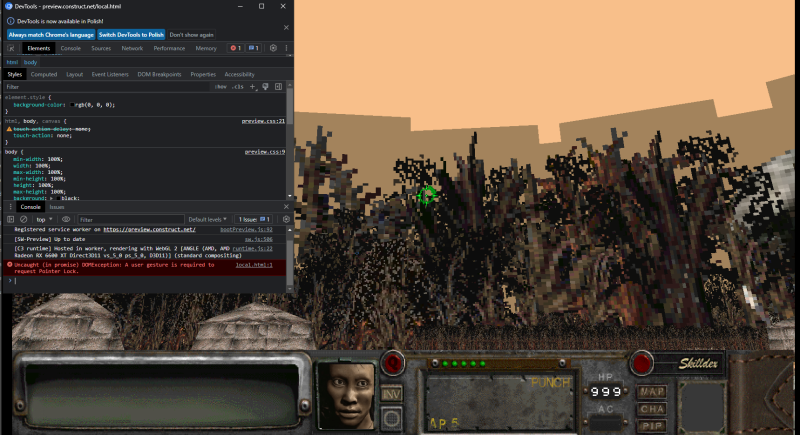The height and width of the screenshot is (435, 800).
Task: Click the red Skilldex button
Action: click(x=641, y=364)
